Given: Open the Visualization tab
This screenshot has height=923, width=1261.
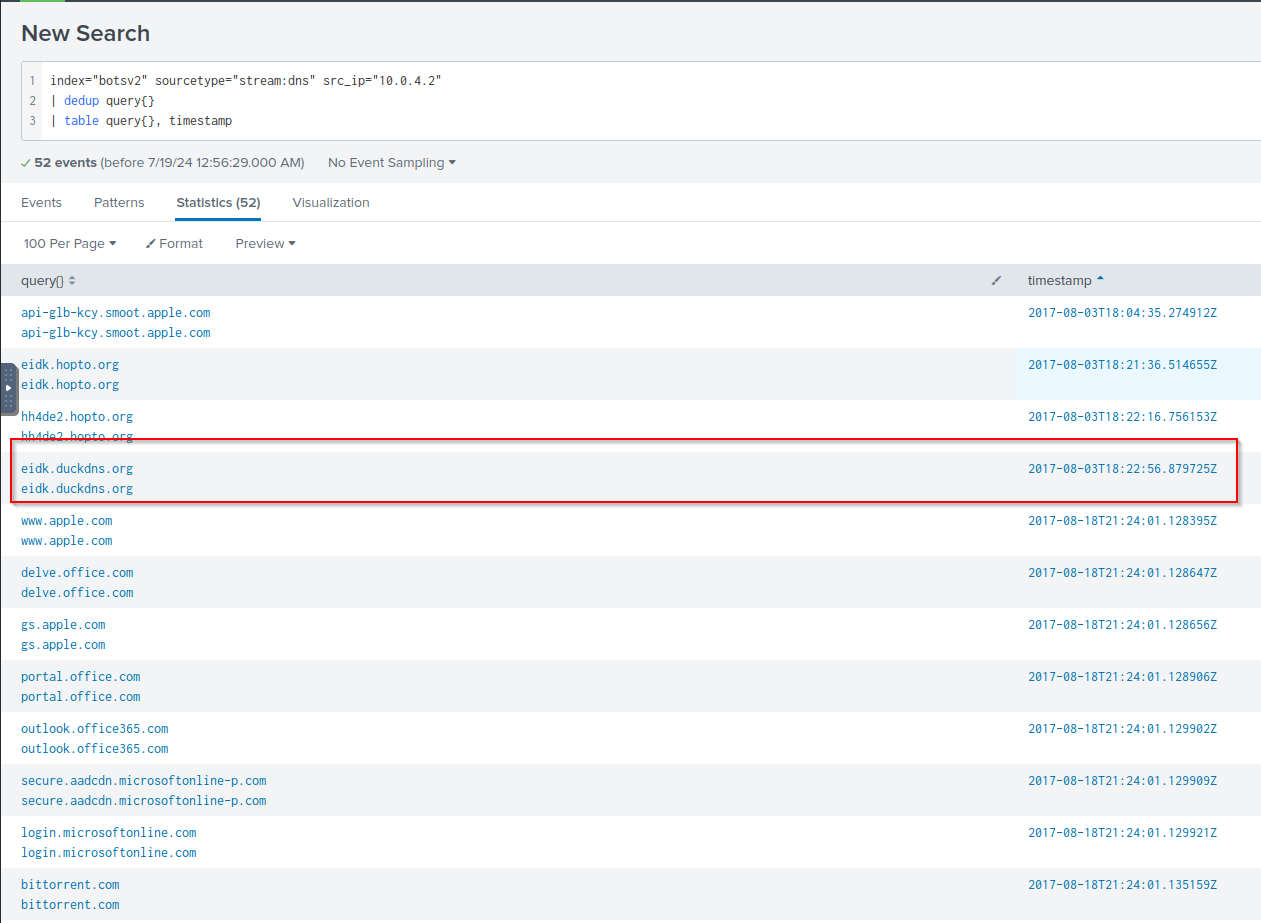Looking at the screenshot, I should click(331, 202).
